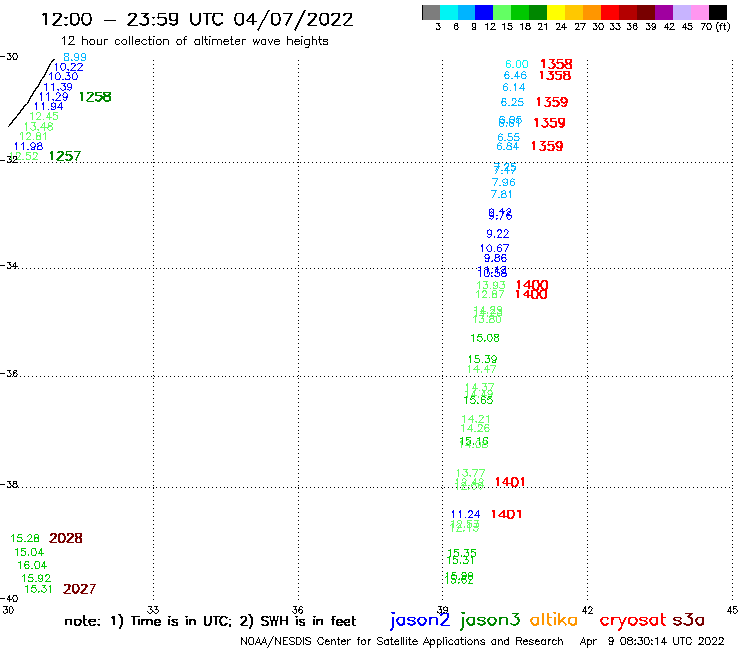This screenshot has width=740, height=650.
Task: Click the 1359 time label beside 6.25
Action: tap(552, 102)
